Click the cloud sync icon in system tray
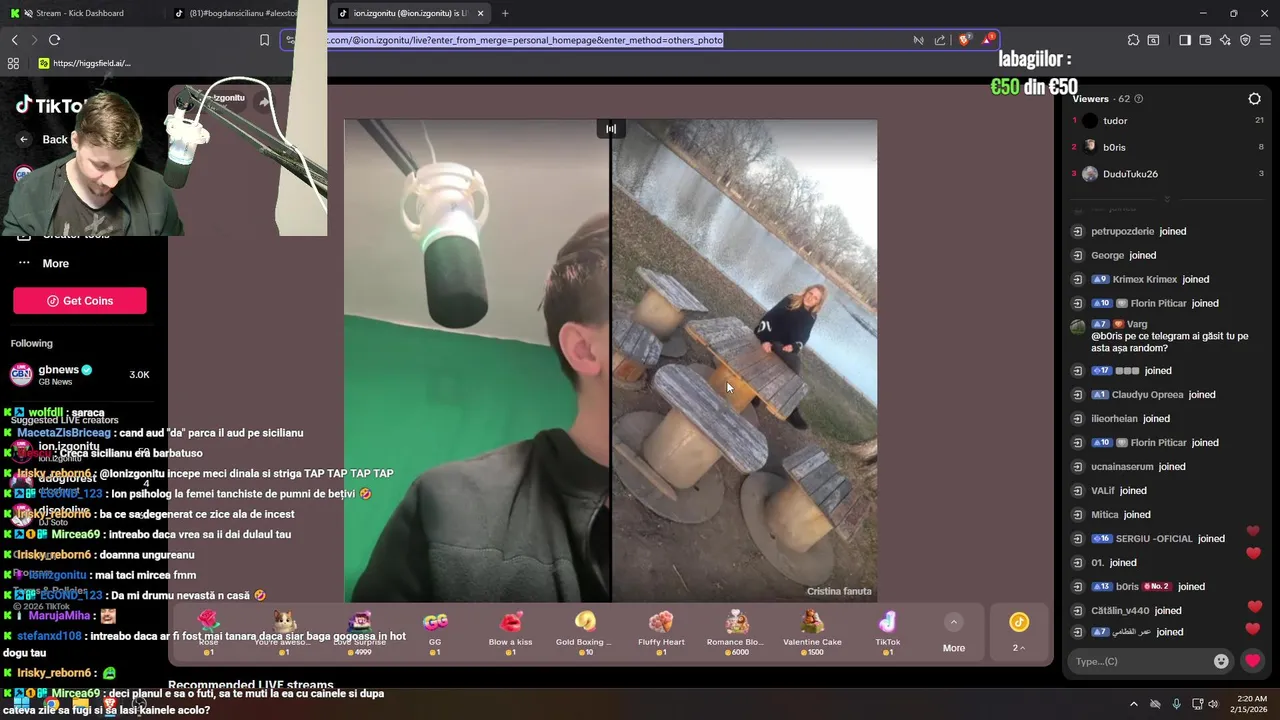Viewport: 1280px width, 720px height. [1155, 704]
